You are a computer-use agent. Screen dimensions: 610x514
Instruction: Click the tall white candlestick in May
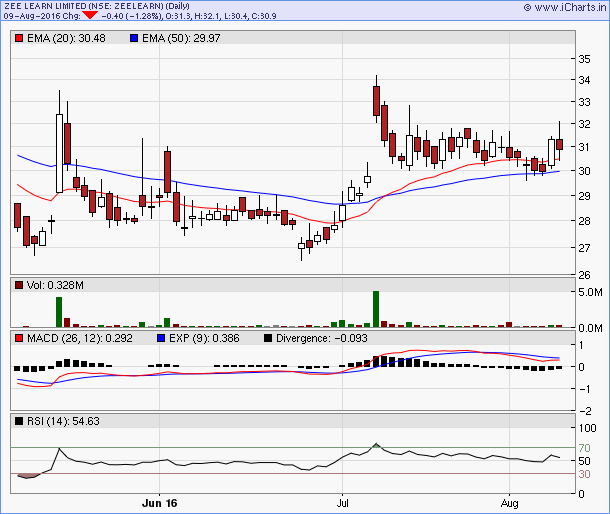[59, 153]
